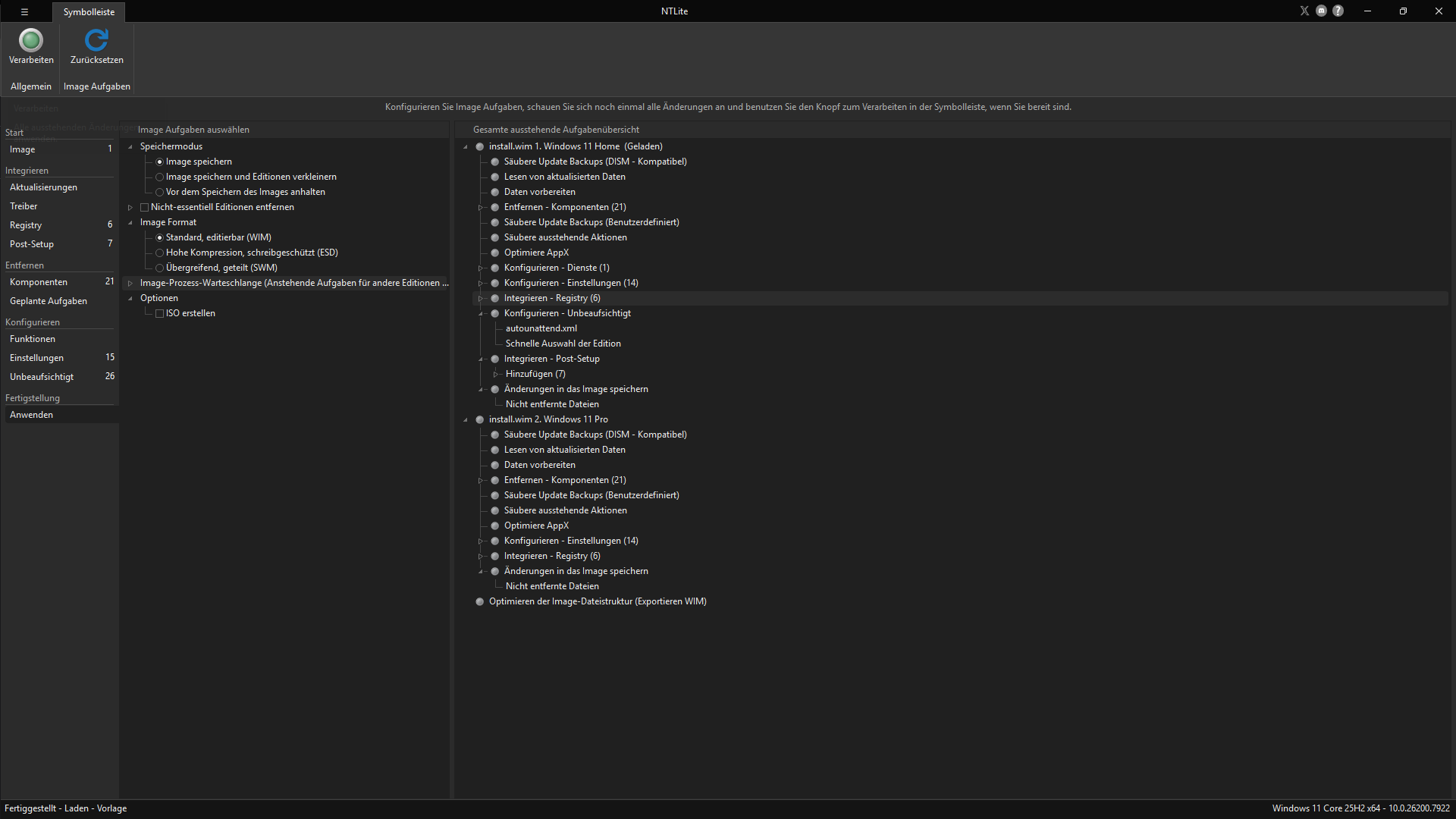Enable the ISO erstellen checkbox
This screenshot has width=1456, height=819.
coord(159,313)
